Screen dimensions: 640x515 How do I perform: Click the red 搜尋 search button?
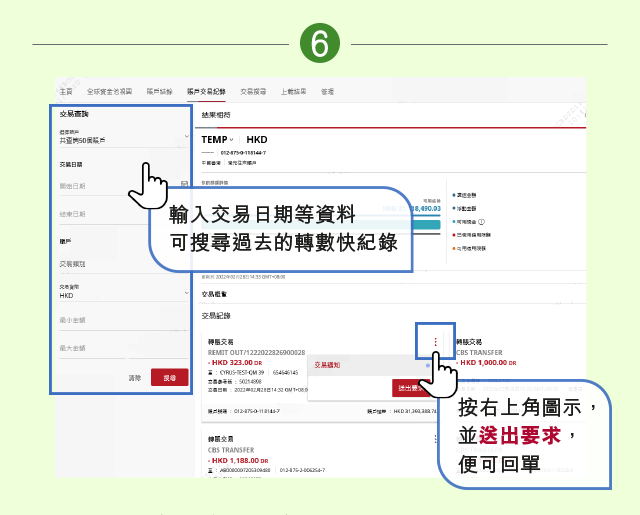tap(169, 377)
